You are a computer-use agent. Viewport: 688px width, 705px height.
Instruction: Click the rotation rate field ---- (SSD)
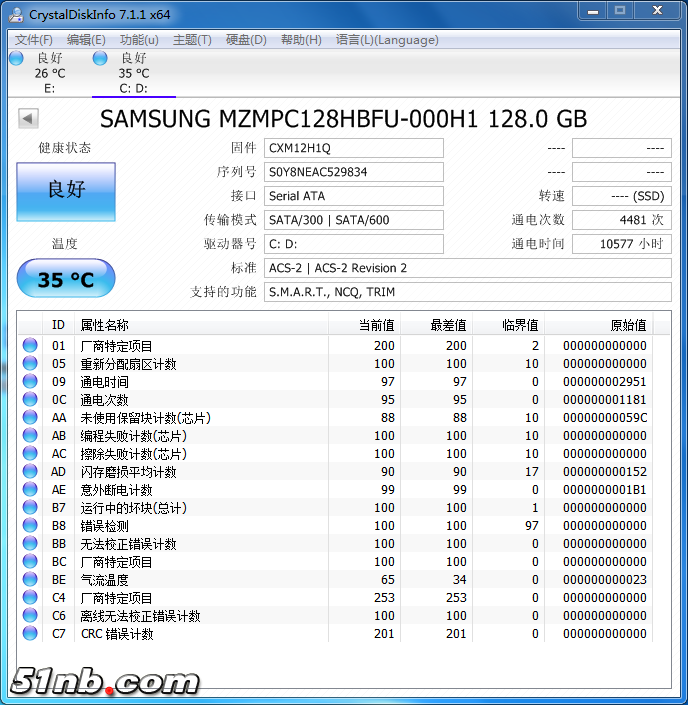coord(621,196)
